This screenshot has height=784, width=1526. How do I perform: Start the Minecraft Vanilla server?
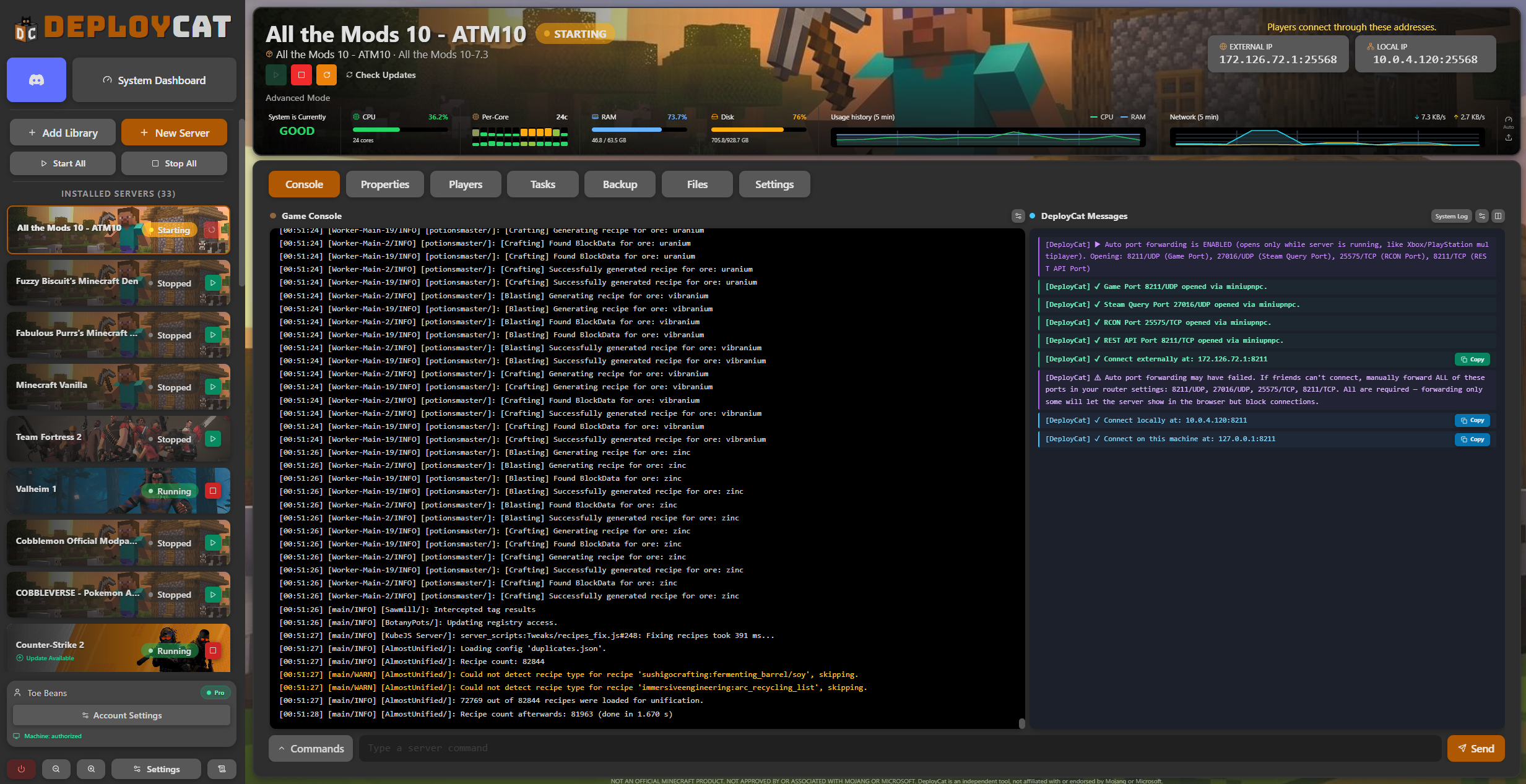213,387
